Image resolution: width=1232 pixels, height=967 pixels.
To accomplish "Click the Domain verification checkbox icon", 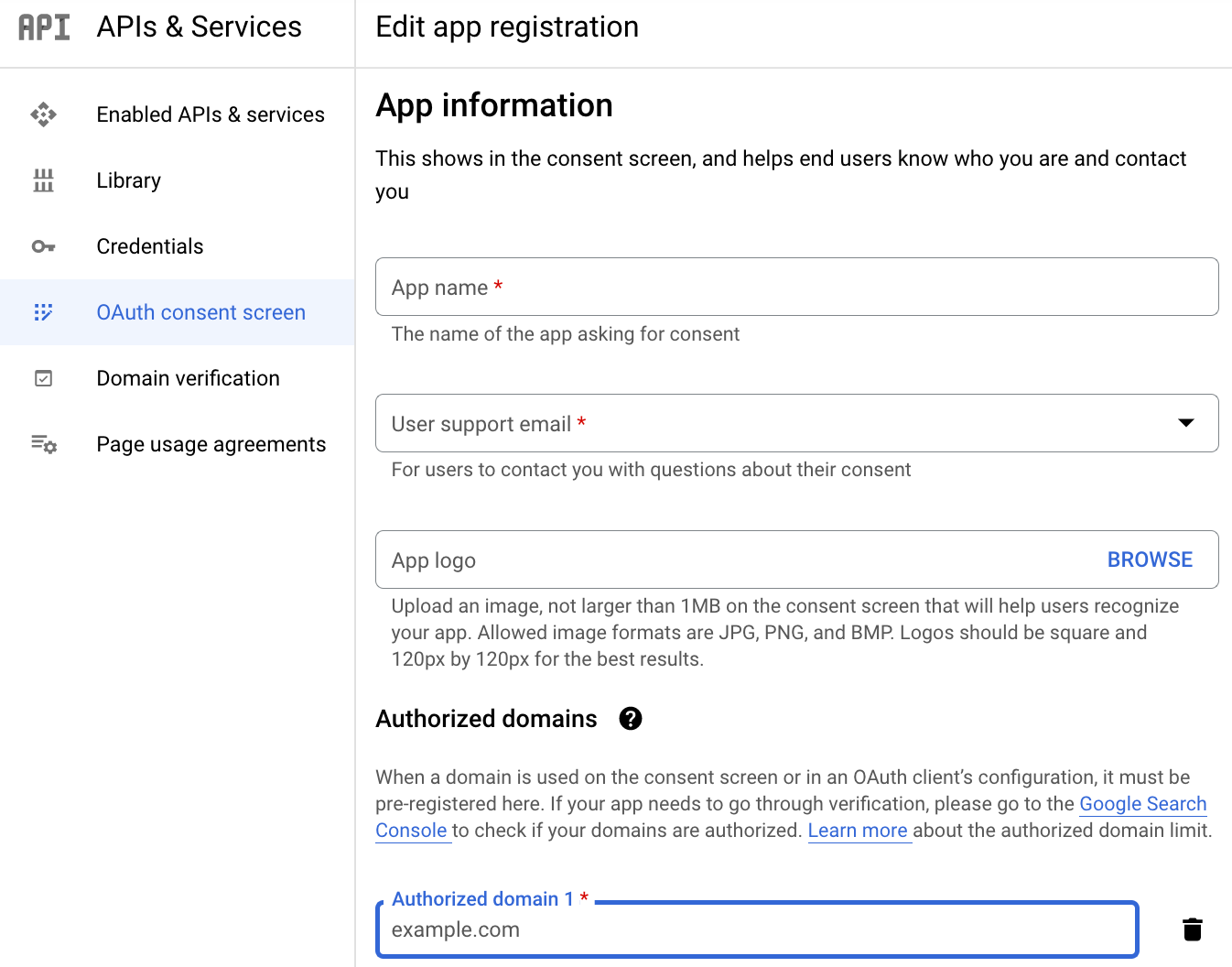I will coord(43,378).
